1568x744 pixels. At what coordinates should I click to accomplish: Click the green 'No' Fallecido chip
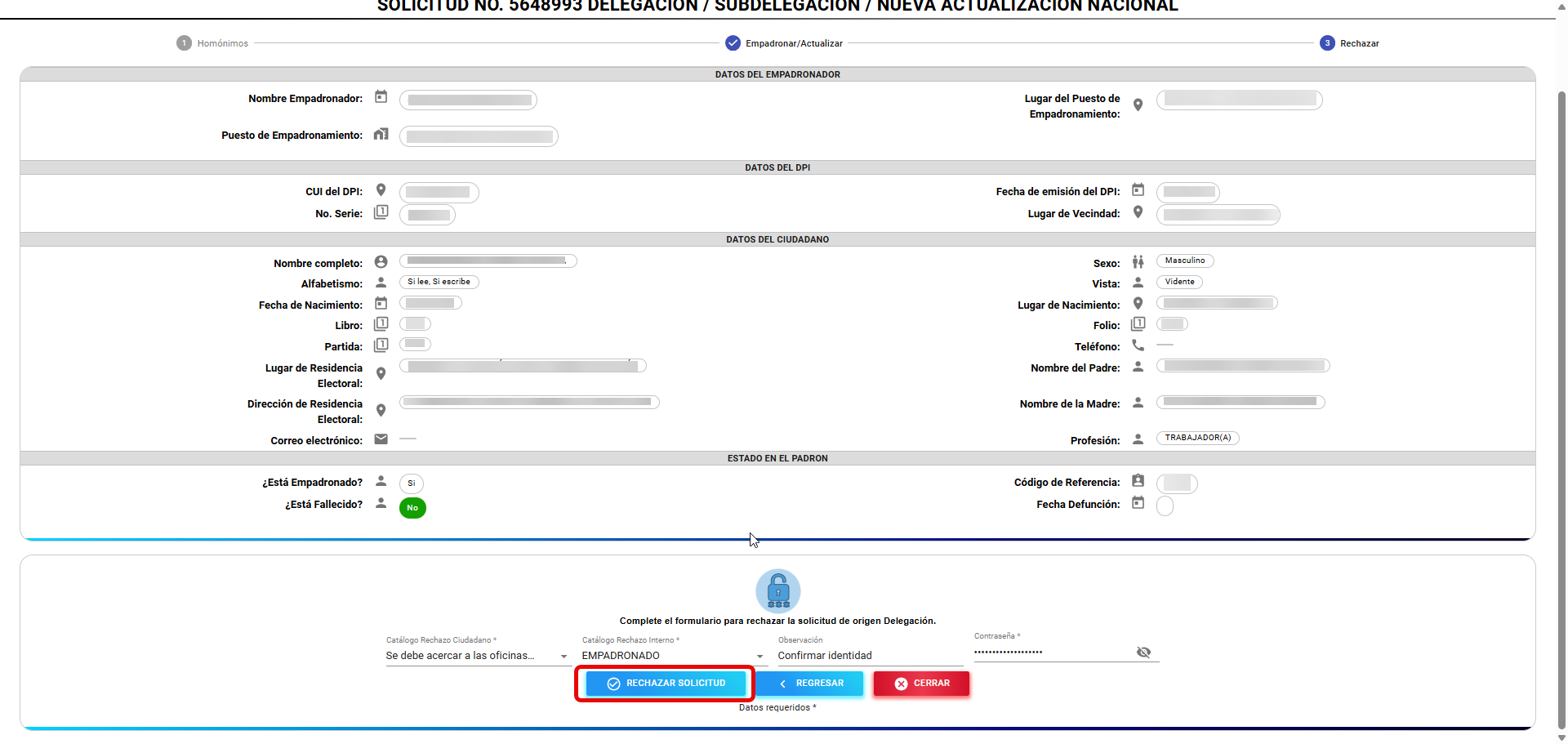[412, 508]
